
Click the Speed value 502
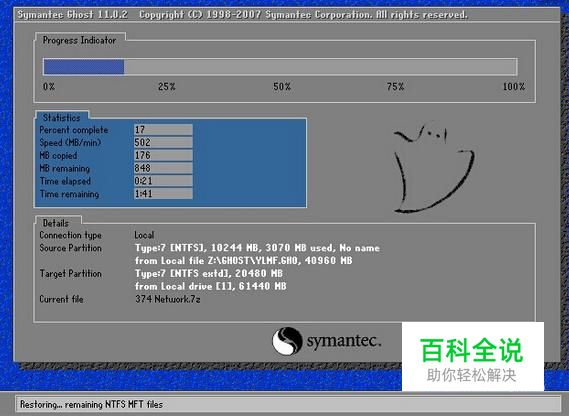tap(163, 142)
